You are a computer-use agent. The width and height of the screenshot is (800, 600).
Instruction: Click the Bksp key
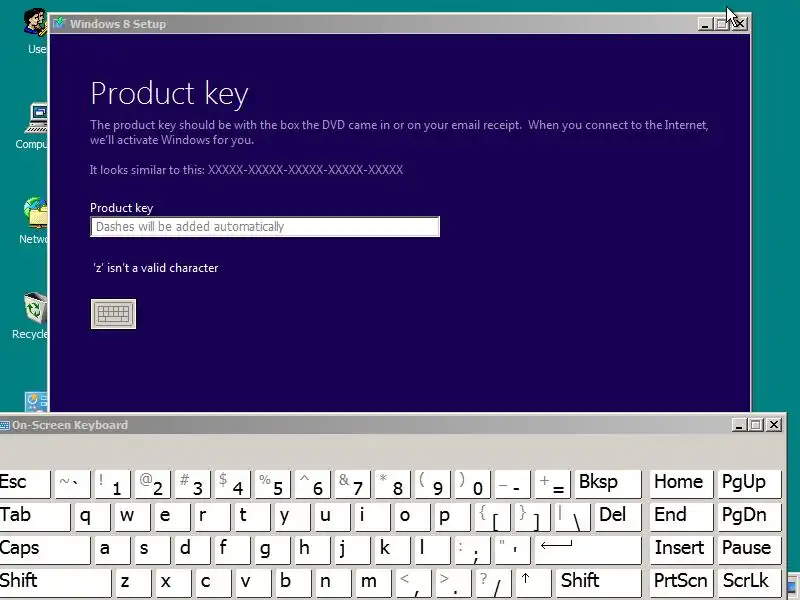coord(608,483)
